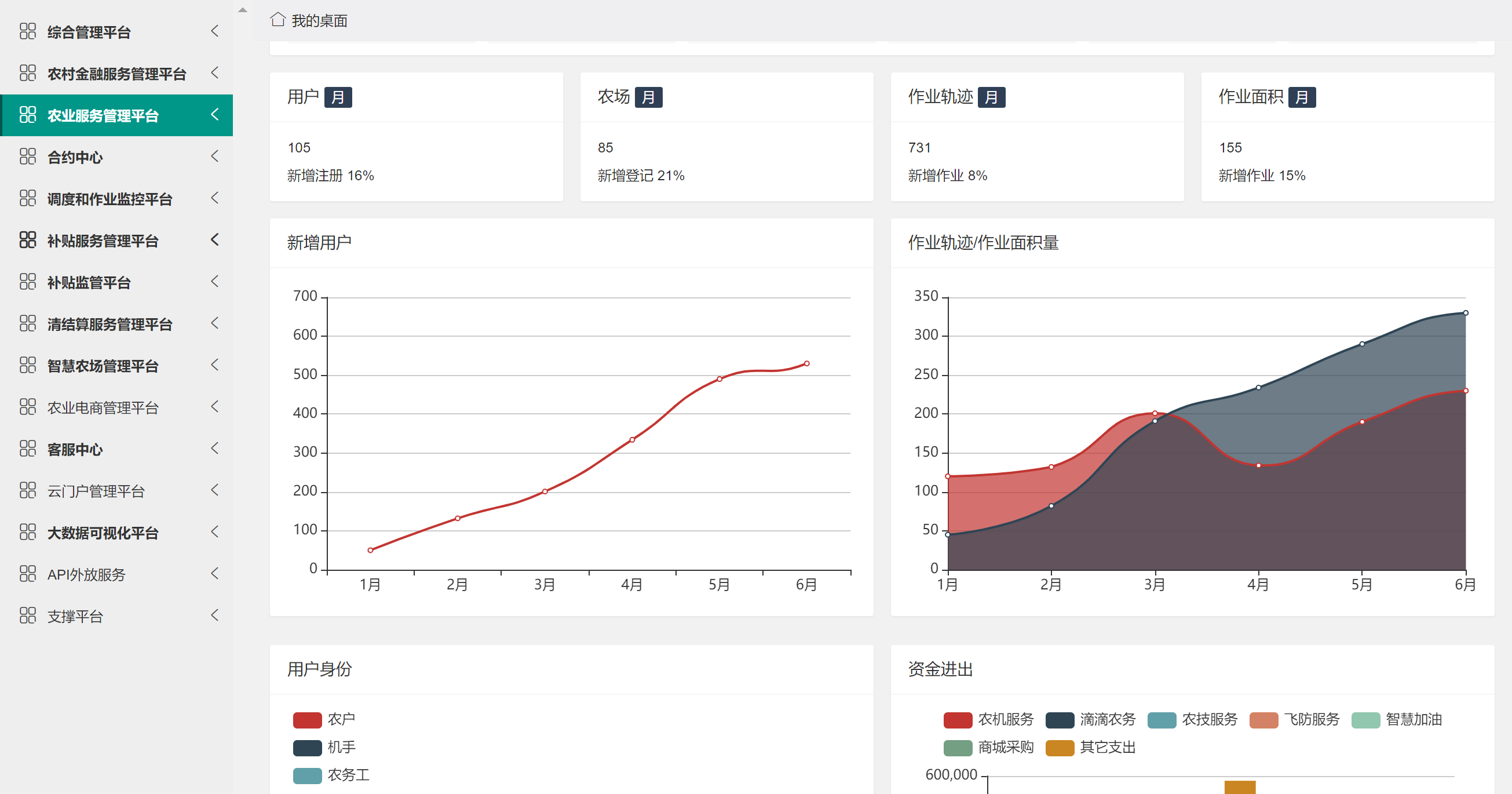Viewport: 1512px width, 794px height.
Task: Expand the 清结算服务管理平台 chevron arrow
Action: pyautogui.click(x=215, y=323)
